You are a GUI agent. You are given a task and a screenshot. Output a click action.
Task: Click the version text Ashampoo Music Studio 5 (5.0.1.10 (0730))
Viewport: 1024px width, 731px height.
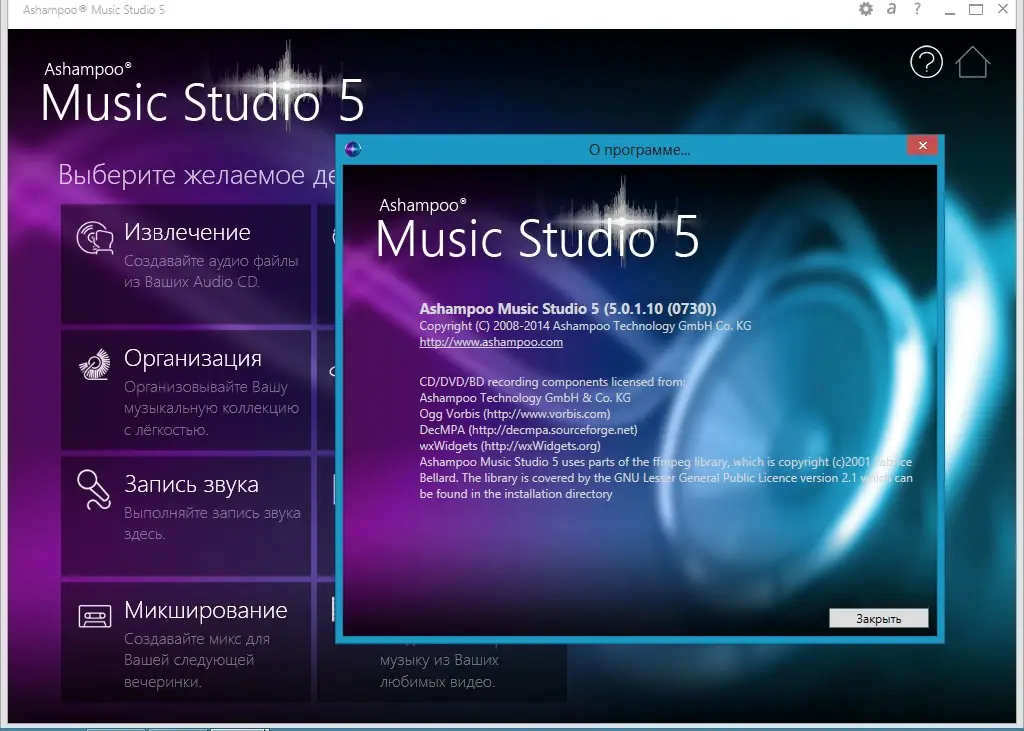coord(568,308)
